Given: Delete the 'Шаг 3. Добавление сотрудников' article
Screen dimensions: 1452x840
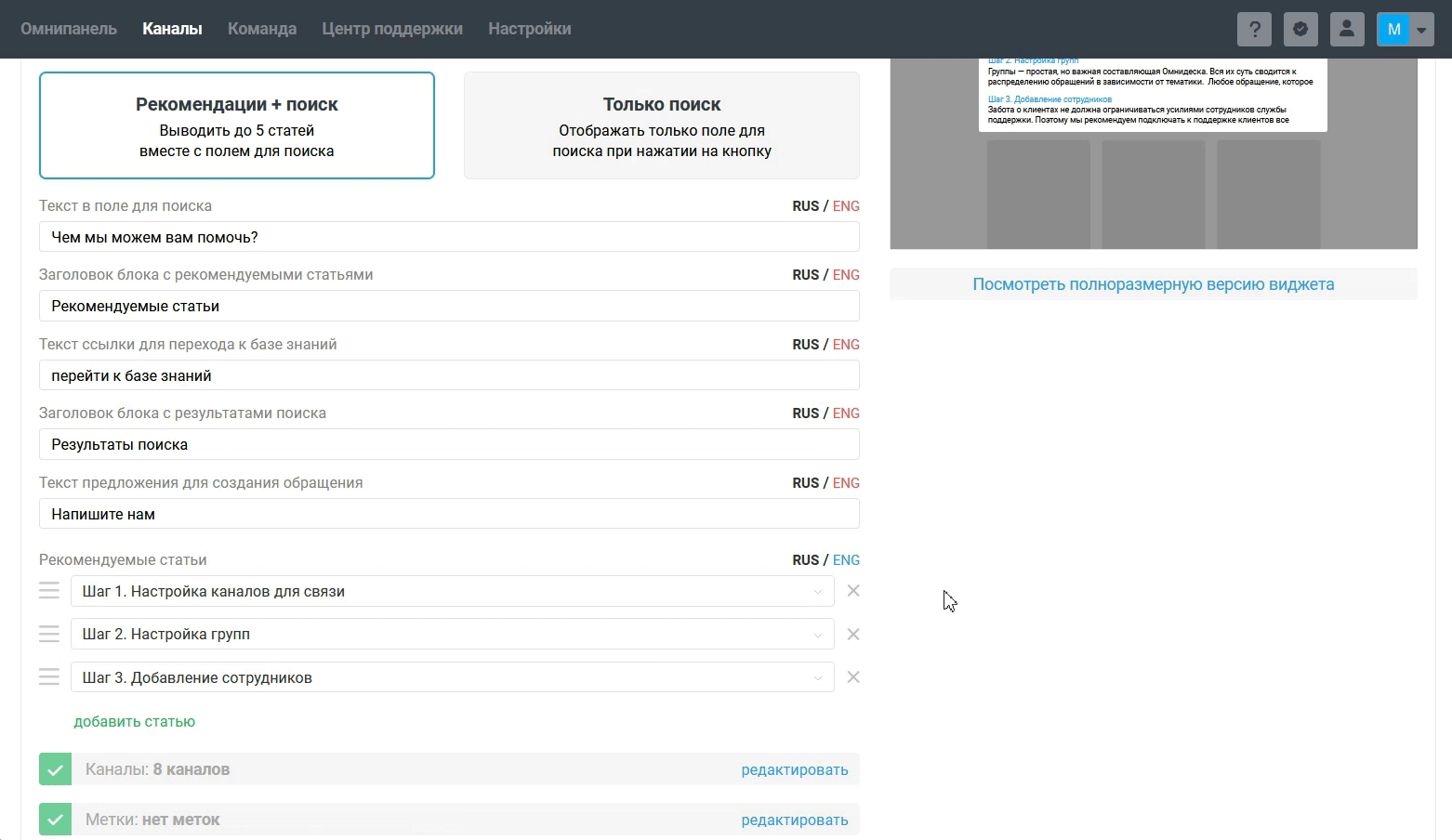Looking at the screenshot, I should [853, 677].
